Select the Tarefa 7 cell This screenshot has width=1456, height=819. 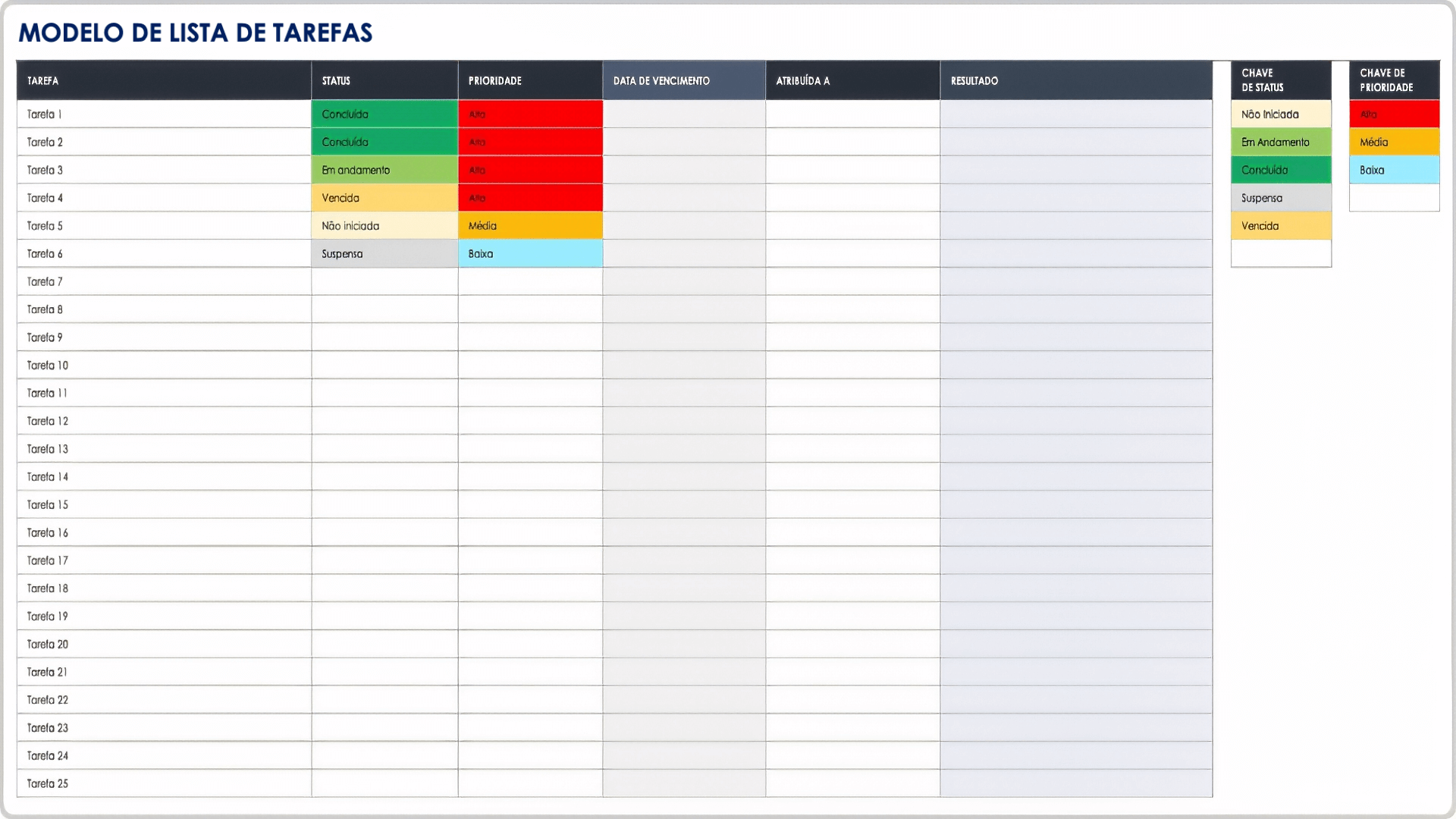(x=164, y=281)
